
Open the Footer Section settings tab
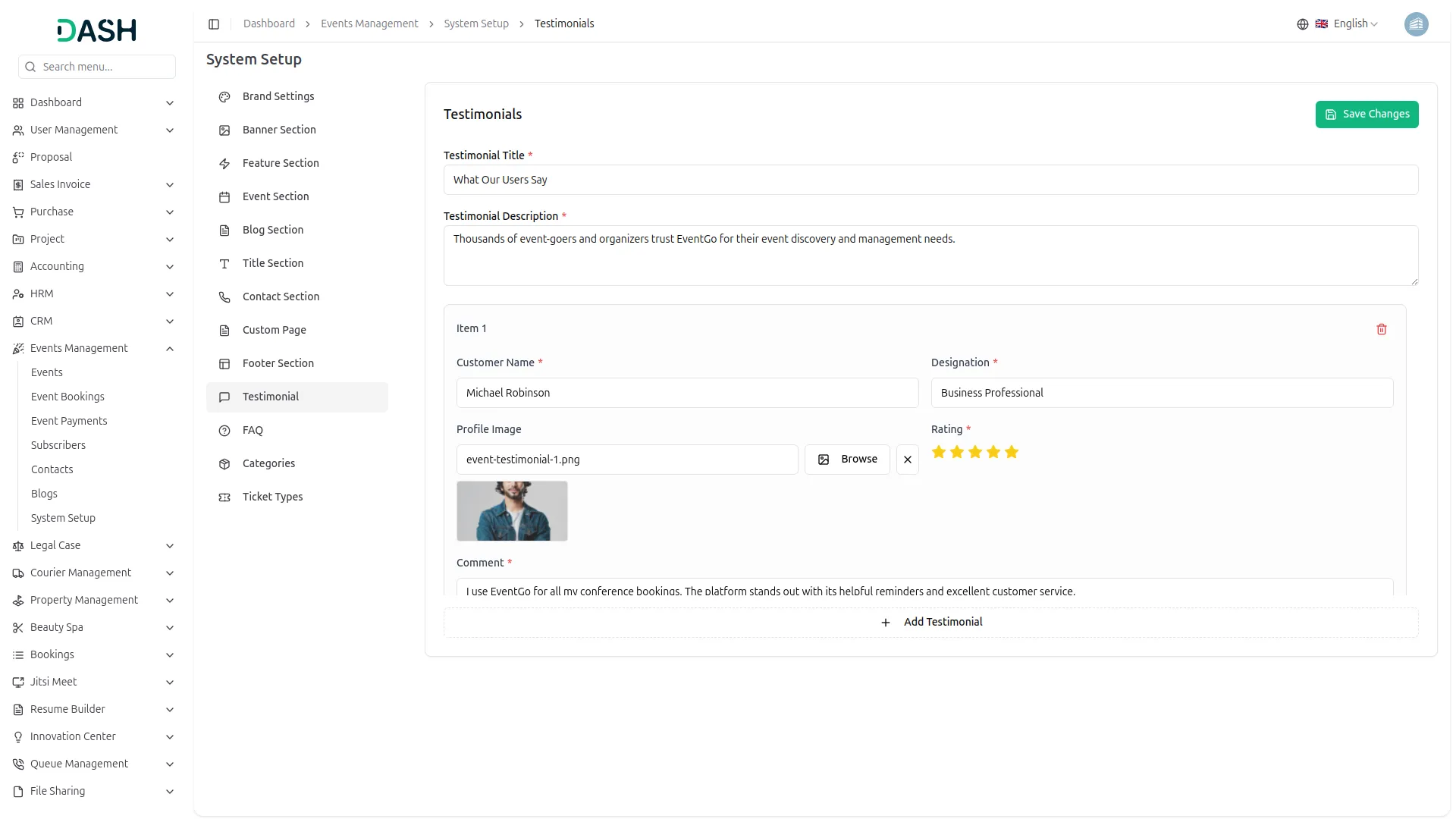pos(278,364)
